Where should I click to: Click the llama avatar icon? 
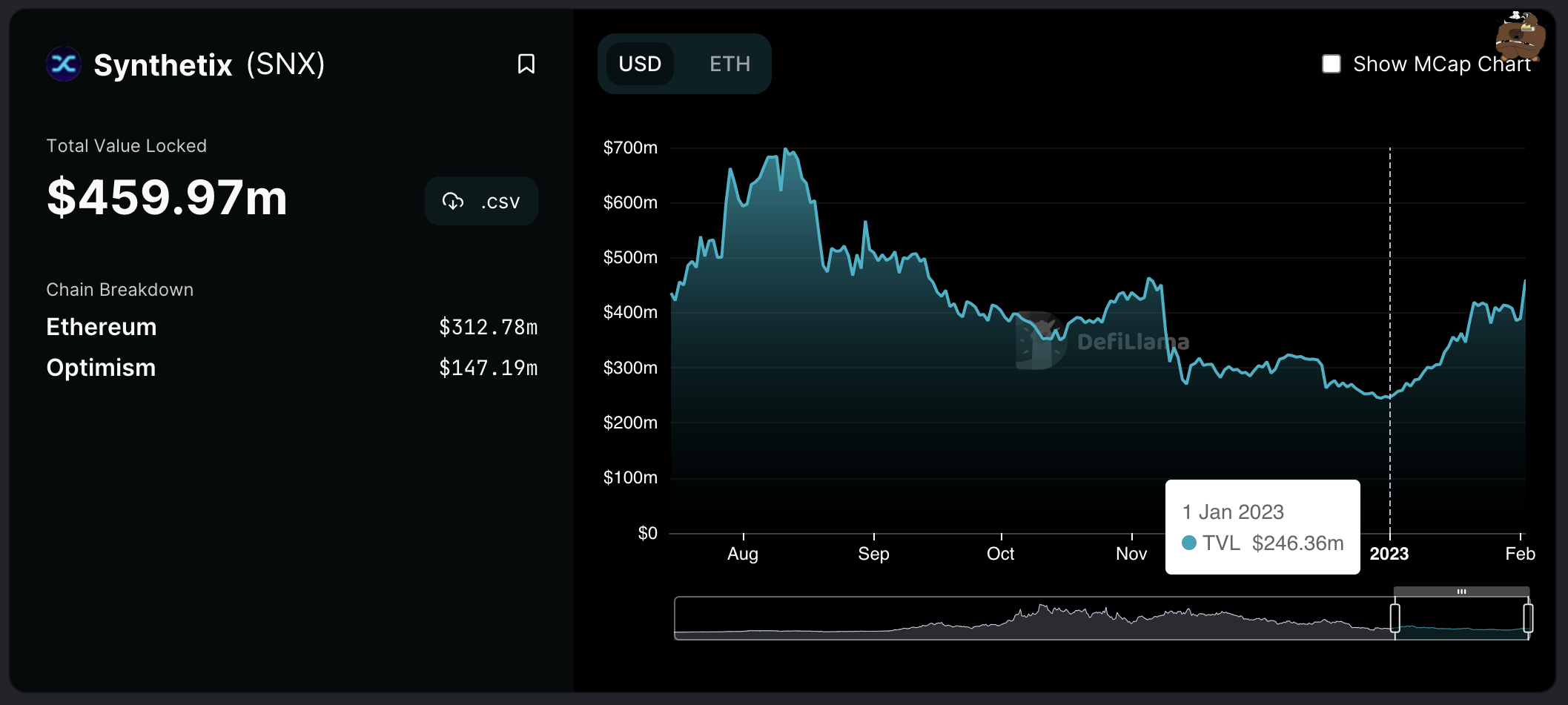(1519, 37)
